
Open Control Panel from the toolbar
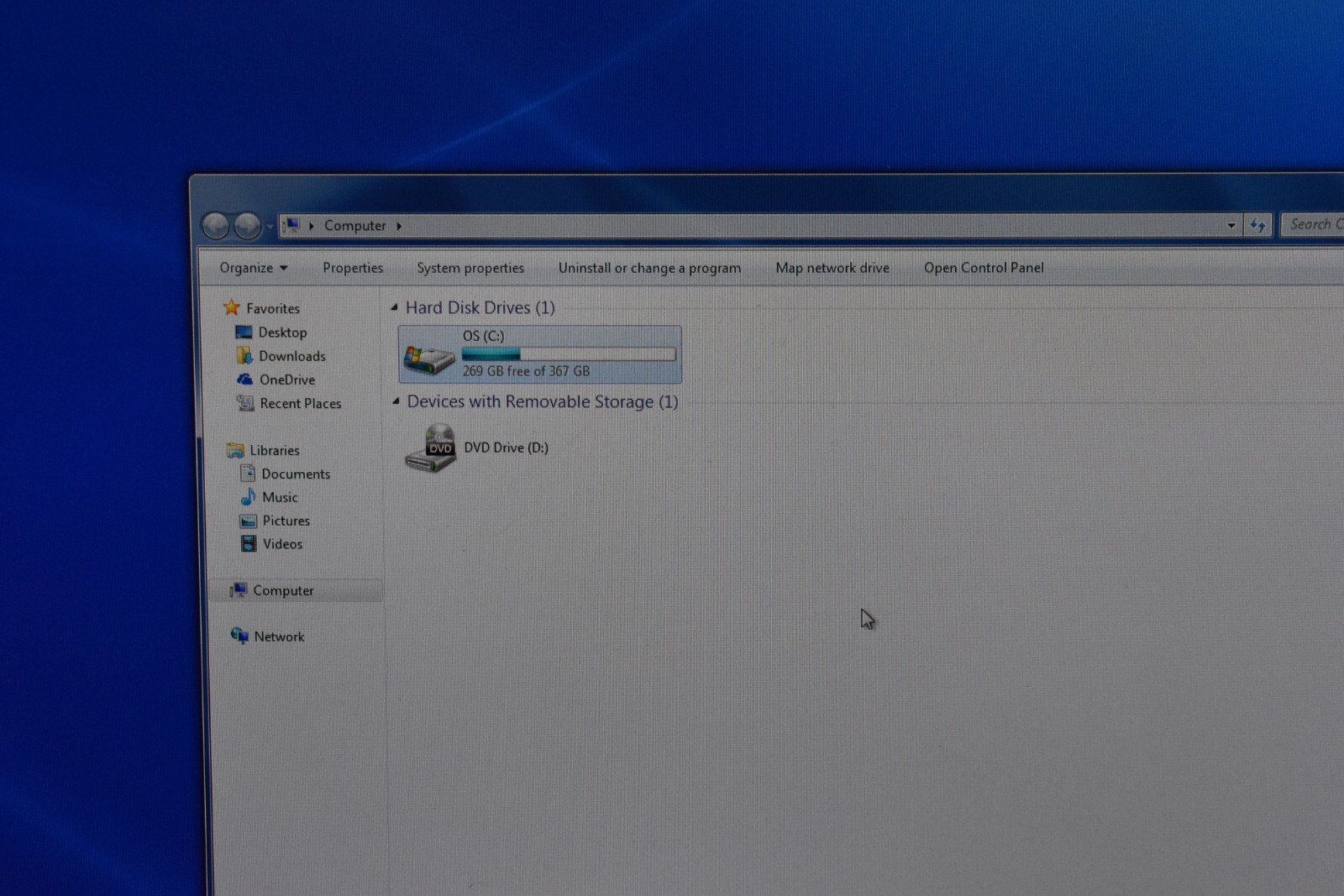tap(984, 268)
